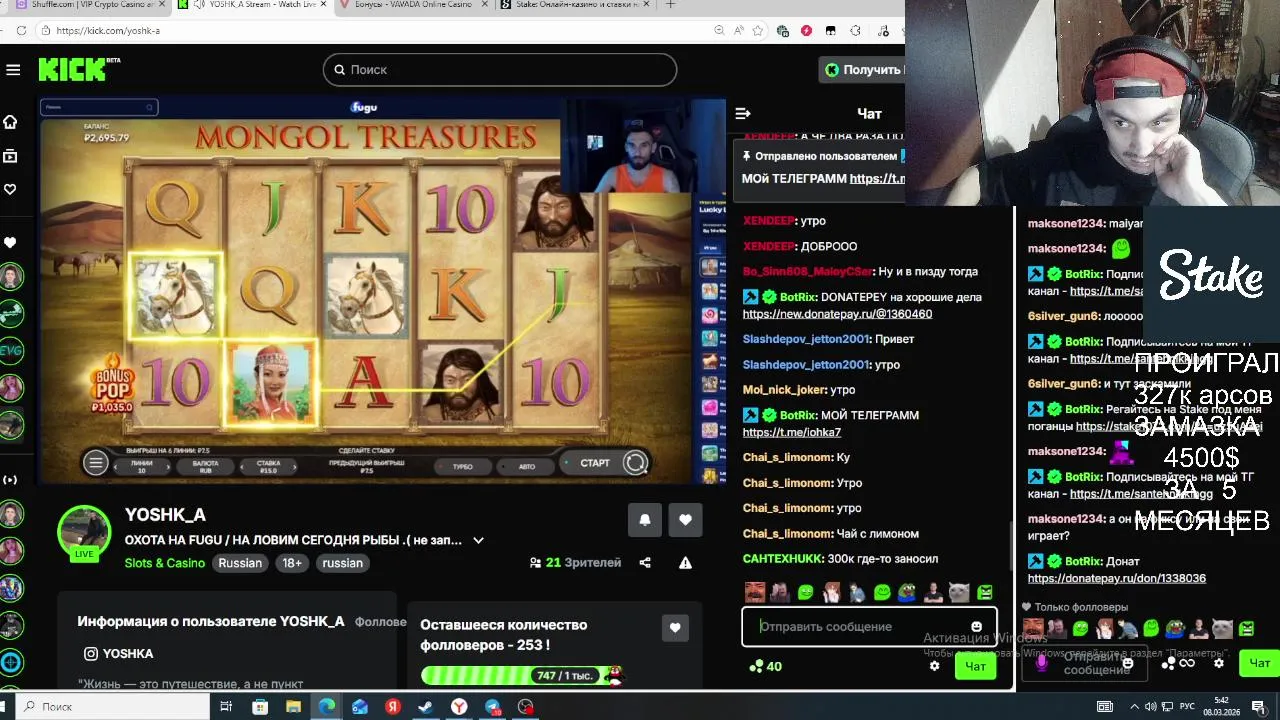
Task: Report stream with the warning triangle icon
Action: tap(685, 563)
